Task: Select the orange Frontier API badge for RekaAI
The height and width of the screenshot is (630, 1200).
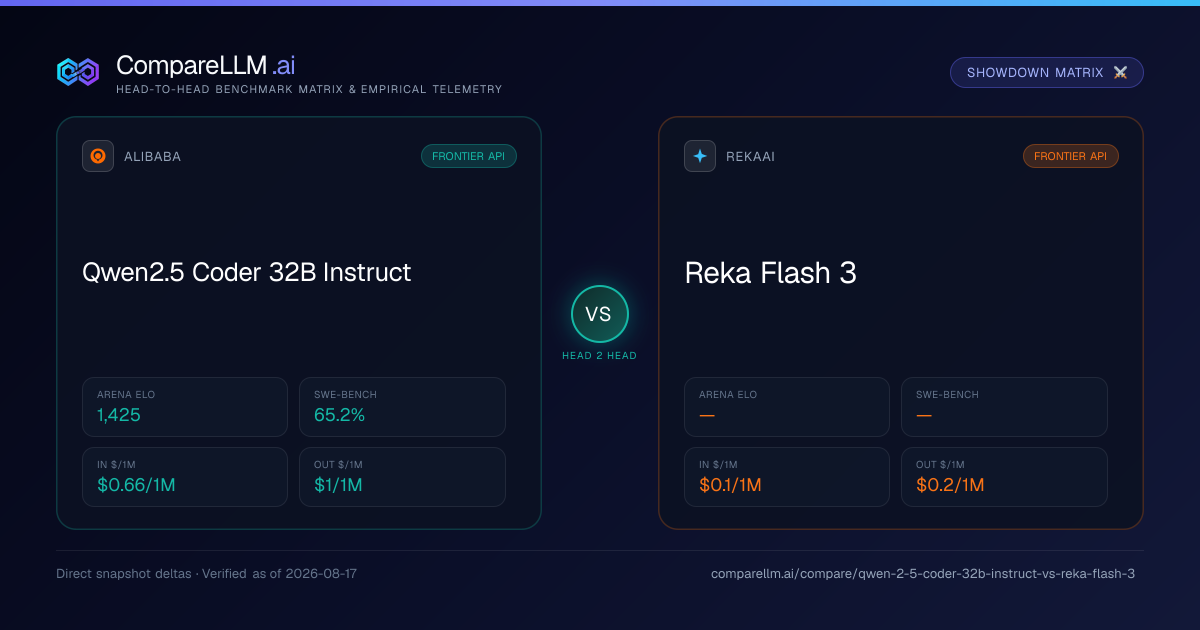Action: (1071, 156)
